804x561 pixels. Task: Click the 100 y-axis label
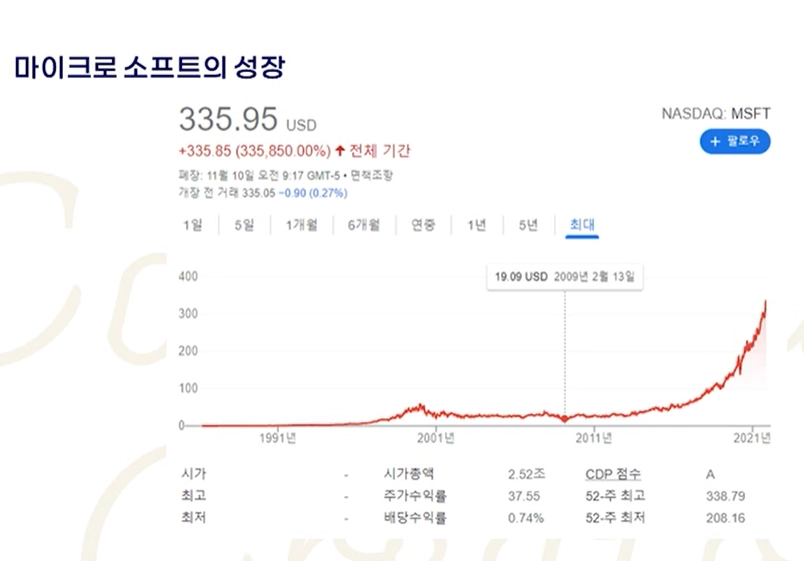[188, 388]
